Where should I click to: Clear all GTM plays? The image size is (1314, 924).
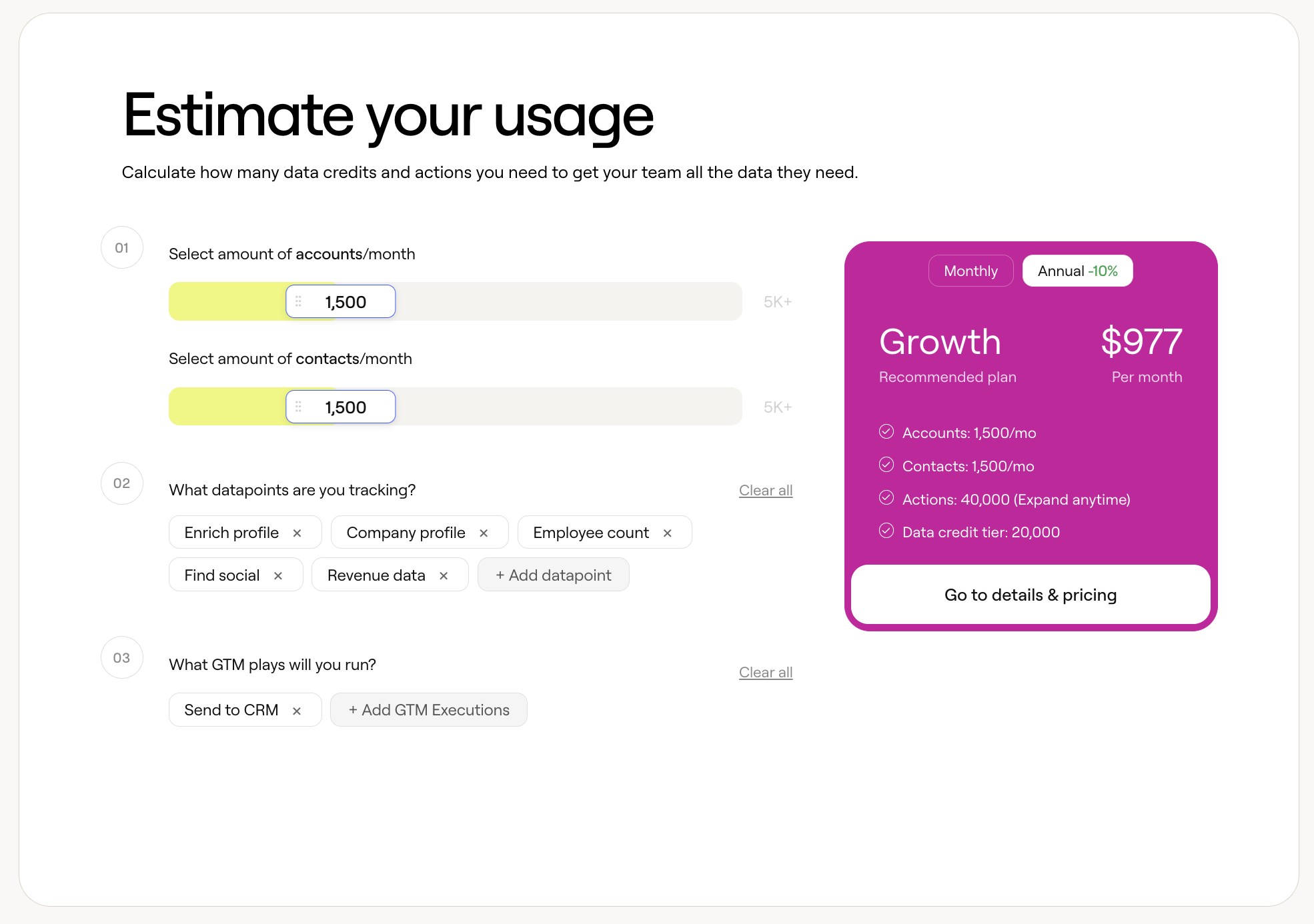click(766, 672)
